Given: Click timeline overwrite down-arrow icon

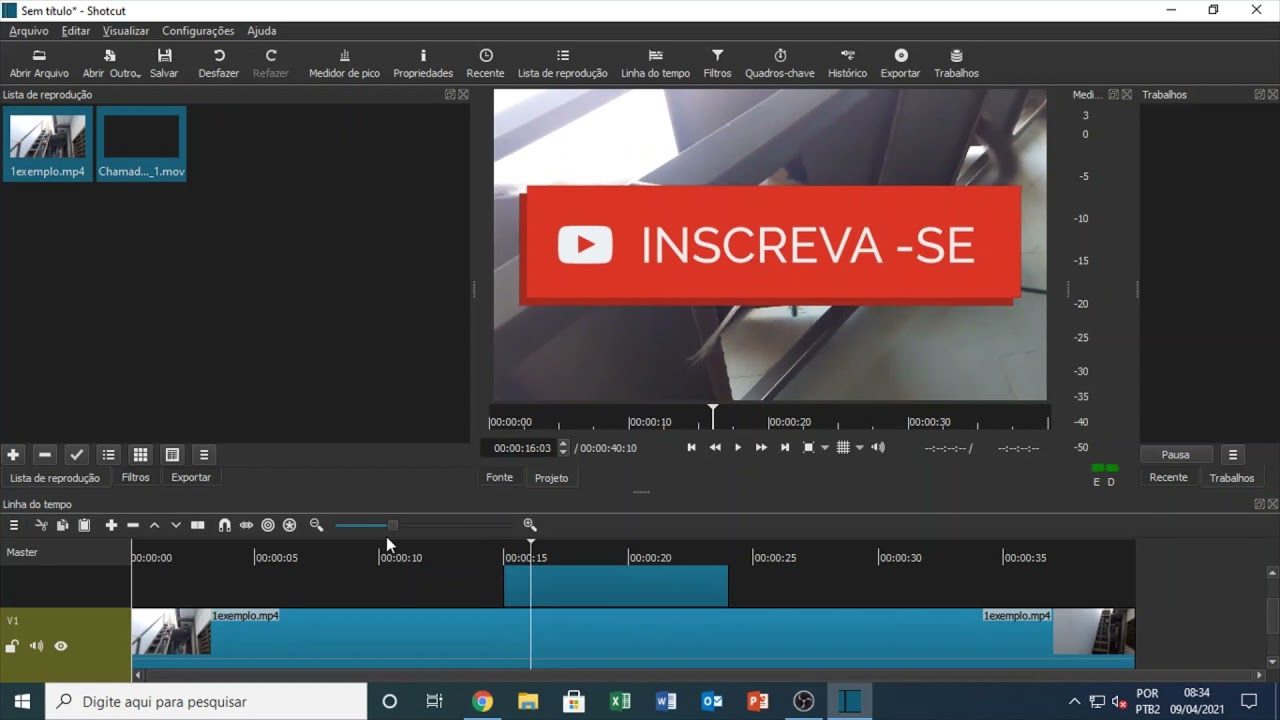Looking at the screenshot, I should coord(176,525).
